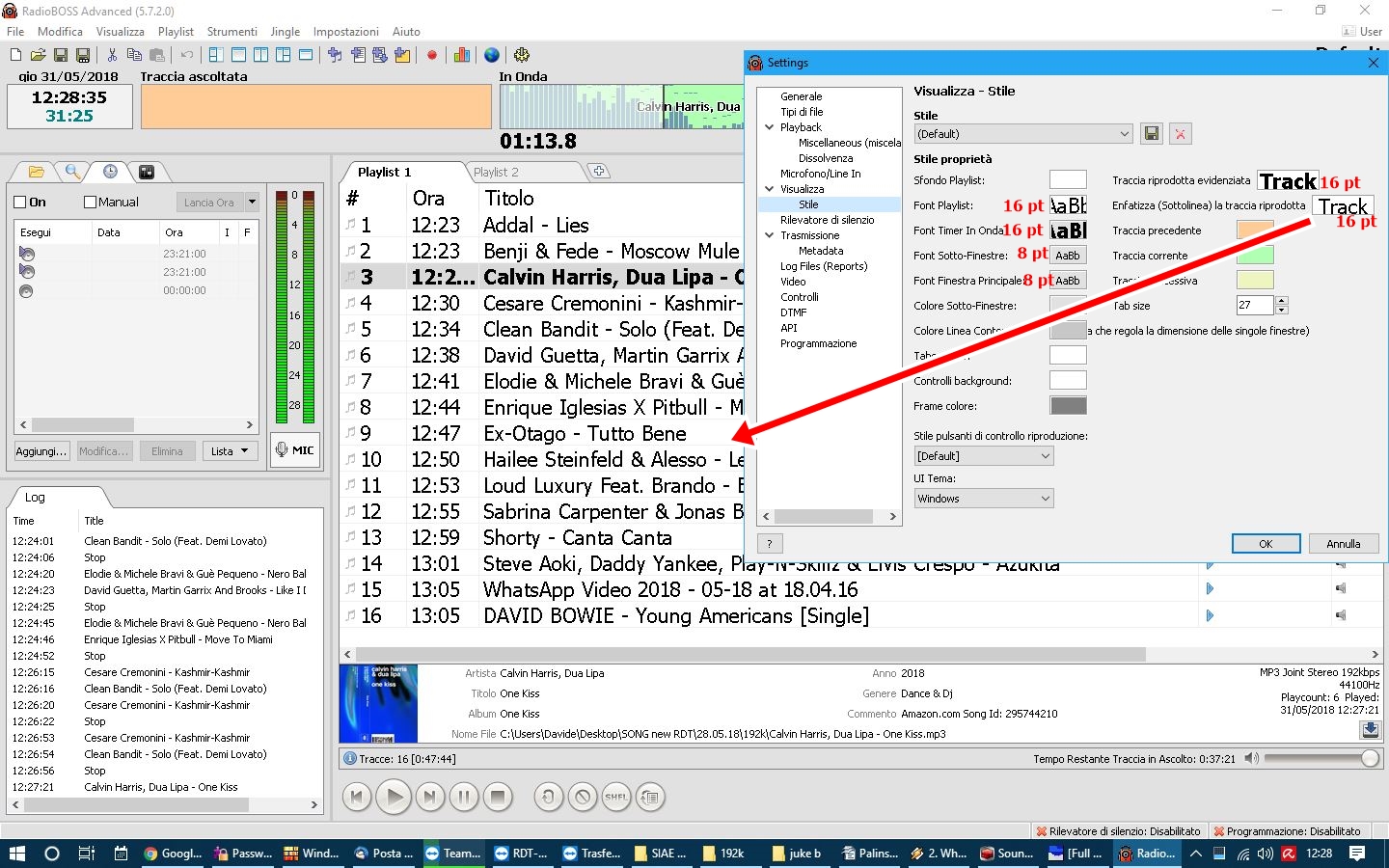Pause playback with the pause button
This screenshot has height=868, width=1389.
pos(464,797)
